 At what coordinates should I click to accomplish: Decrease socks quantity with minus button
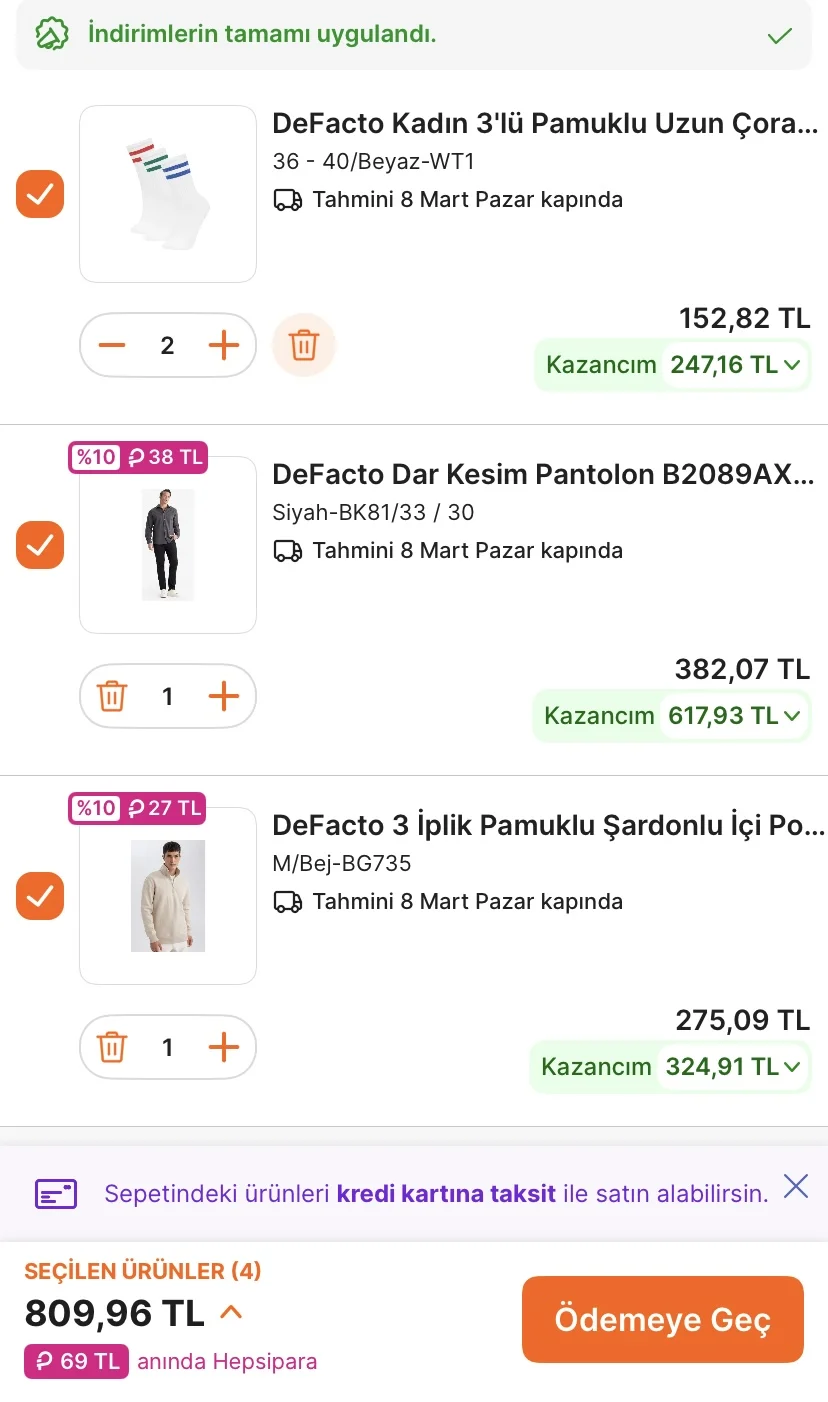click(x=112, y=346)
